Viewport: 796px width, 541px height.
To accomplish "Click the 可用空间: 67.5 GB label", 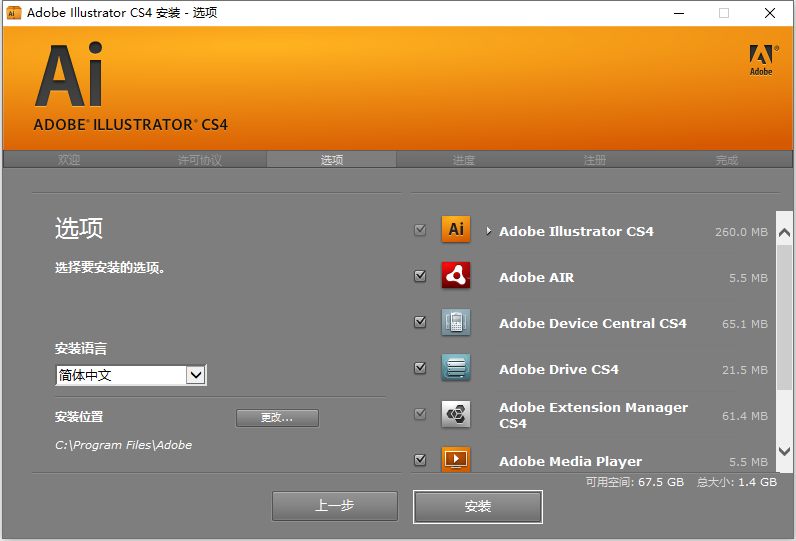I will (x=635, y=482).
